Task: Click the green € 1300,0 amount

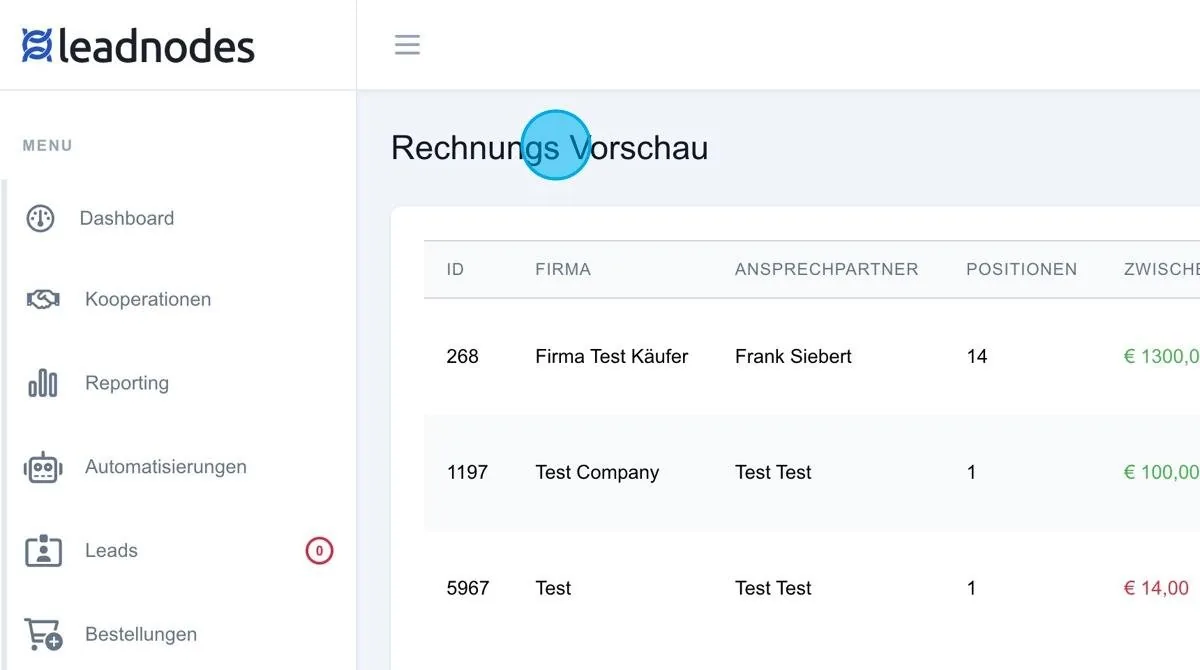Action: point(1161,356)
